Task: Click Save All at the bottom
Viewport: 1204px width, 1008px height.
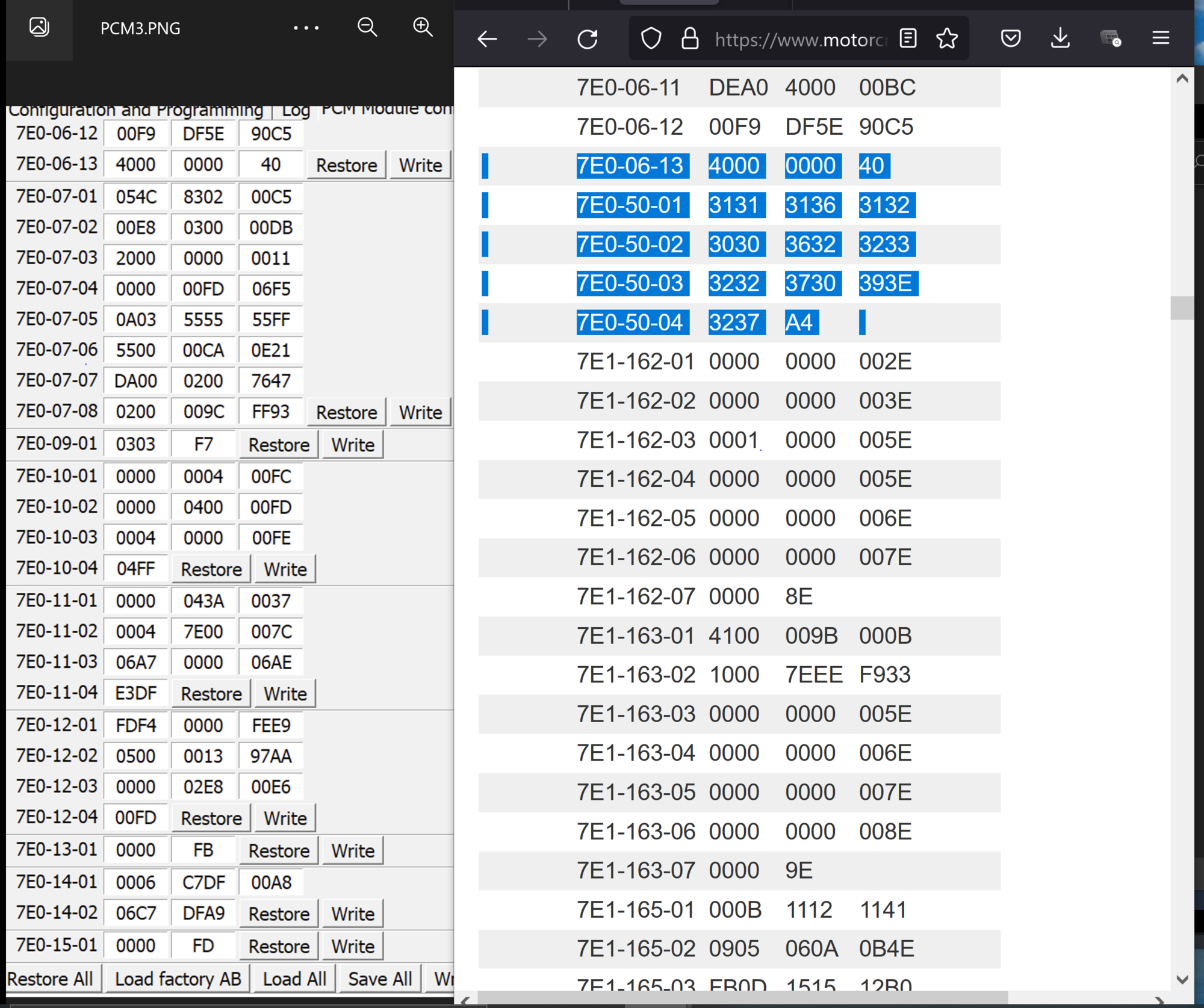Action: 379,978
